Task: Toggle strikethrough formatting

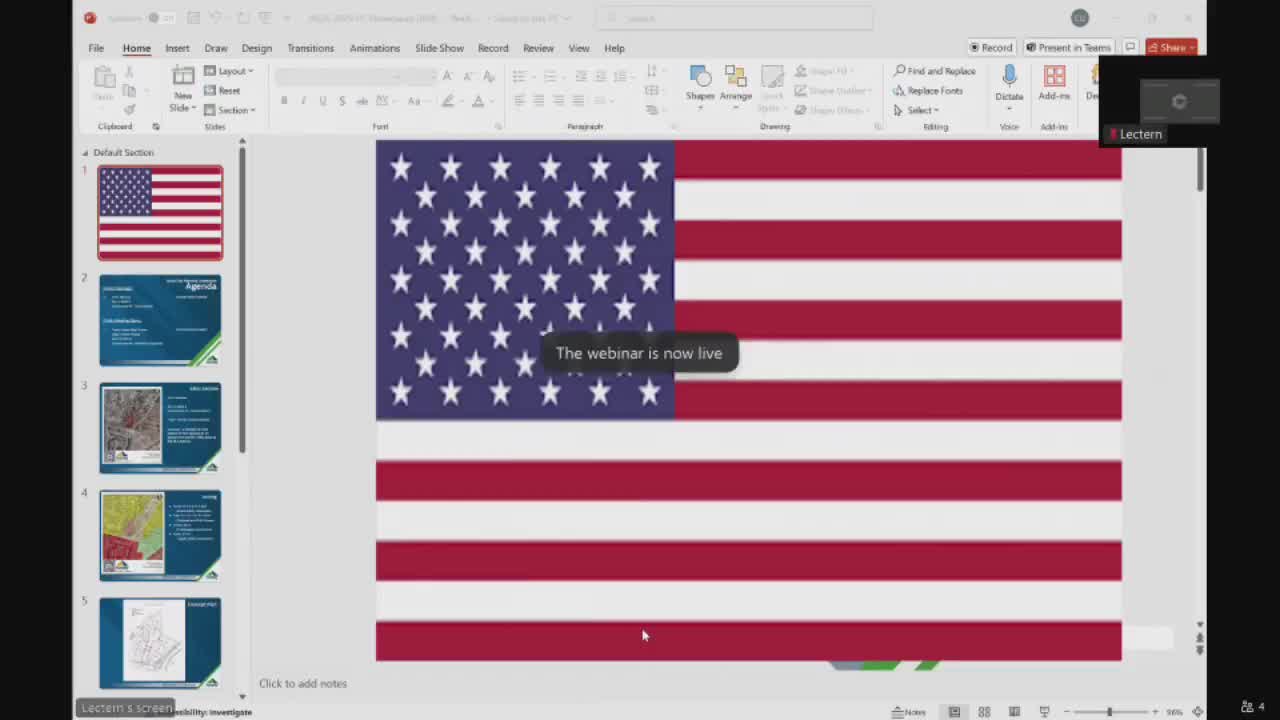Action: pos(362,100)
